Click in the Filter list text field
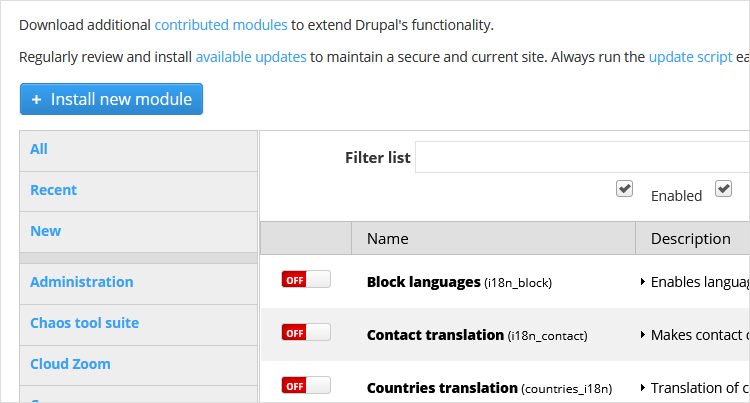 [x=580, y=157]
